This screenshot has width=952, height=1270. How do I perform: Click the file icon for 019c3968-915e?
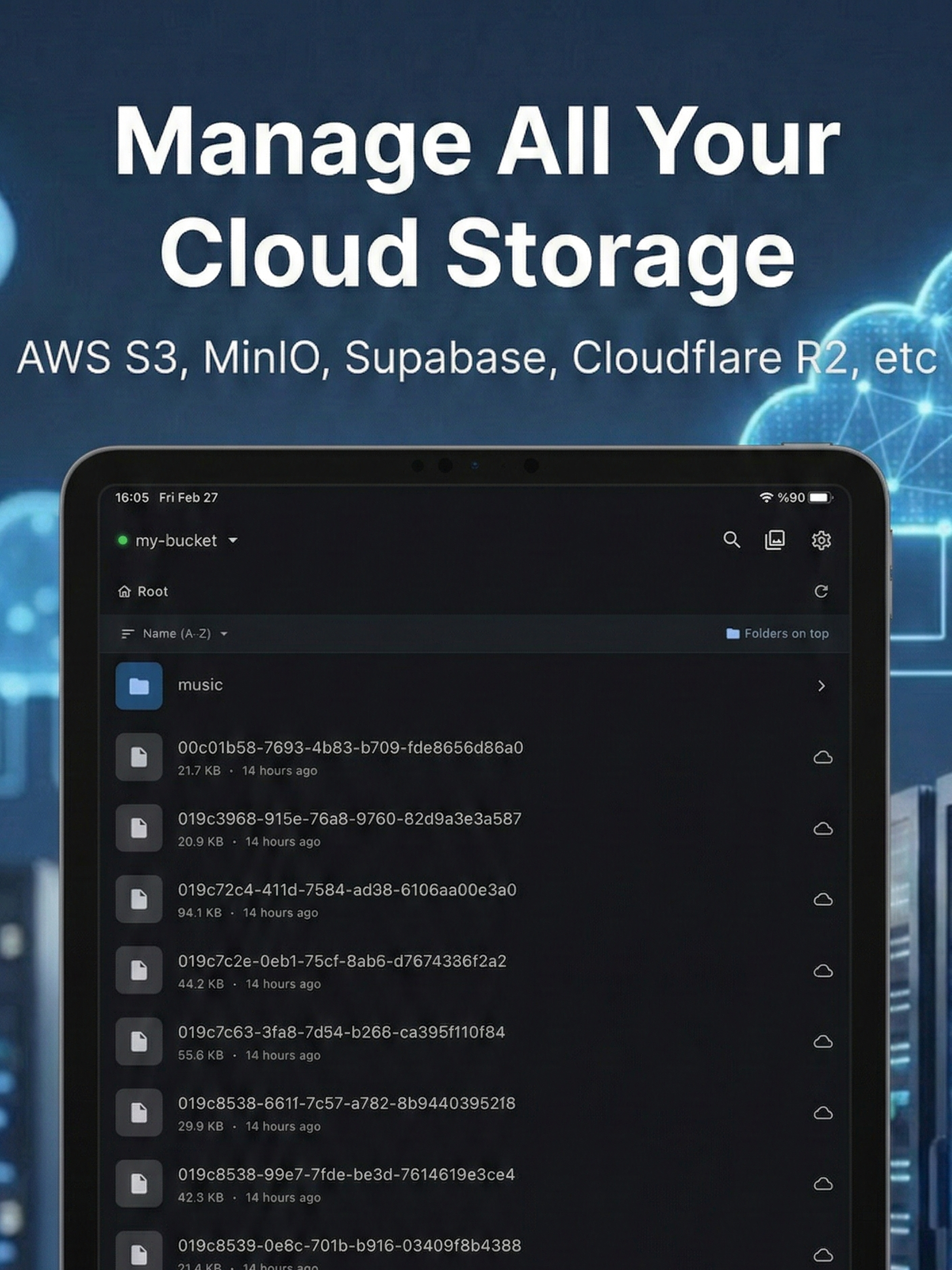[x=139, y=828]
